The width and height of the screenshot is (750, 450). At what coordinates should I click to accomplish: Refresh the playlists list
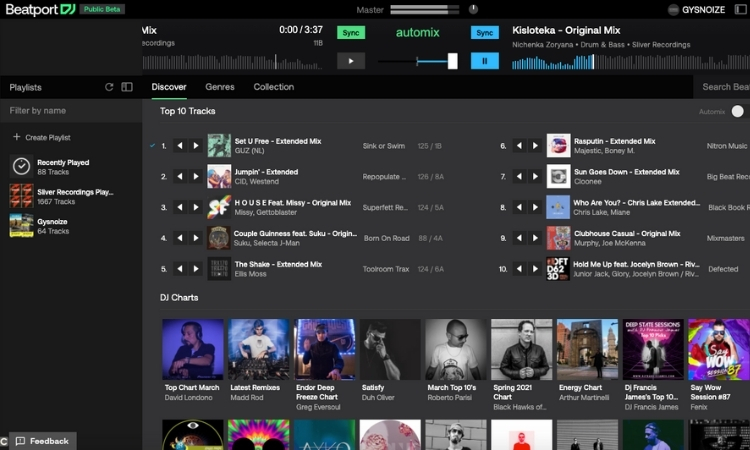point(109,87)
